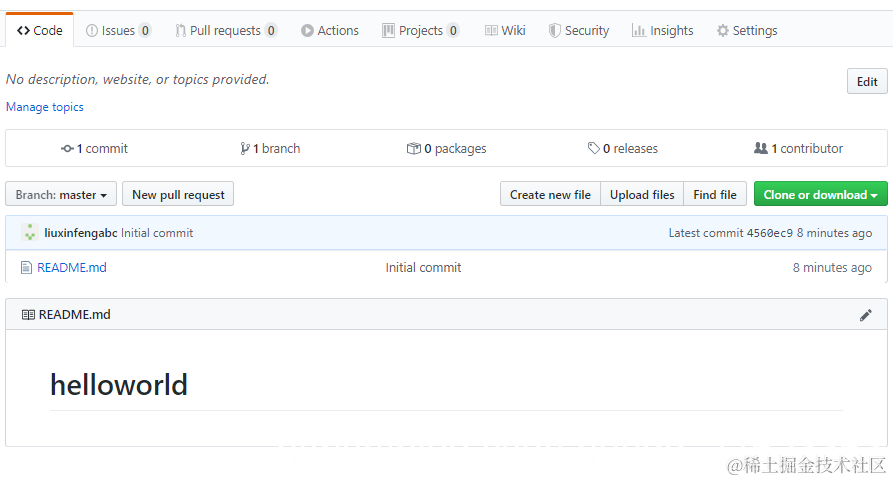
Task: View the 0 releases link
Action: coord(622,148)
